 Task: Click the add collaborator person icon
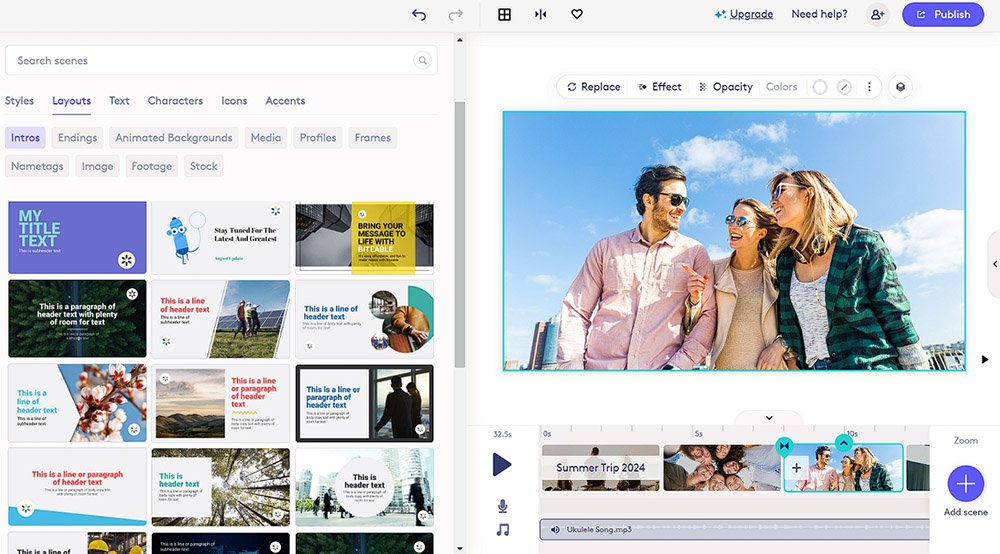[x=878, y=14]
